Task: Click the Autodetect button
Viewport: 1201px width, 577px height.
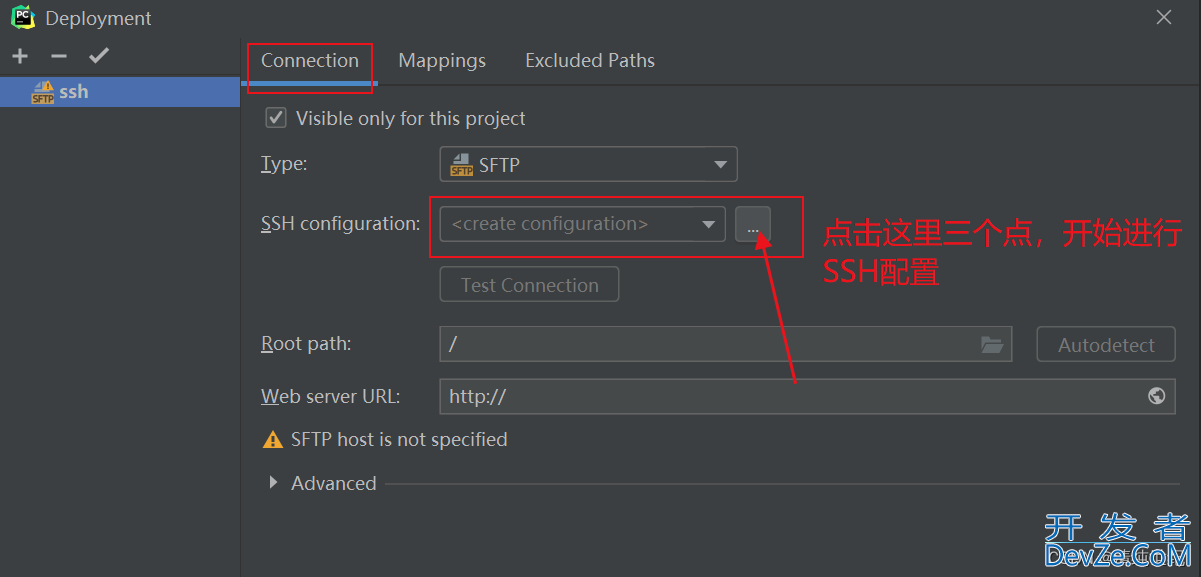Action: pyautogui.click(x=1107, y=344)
